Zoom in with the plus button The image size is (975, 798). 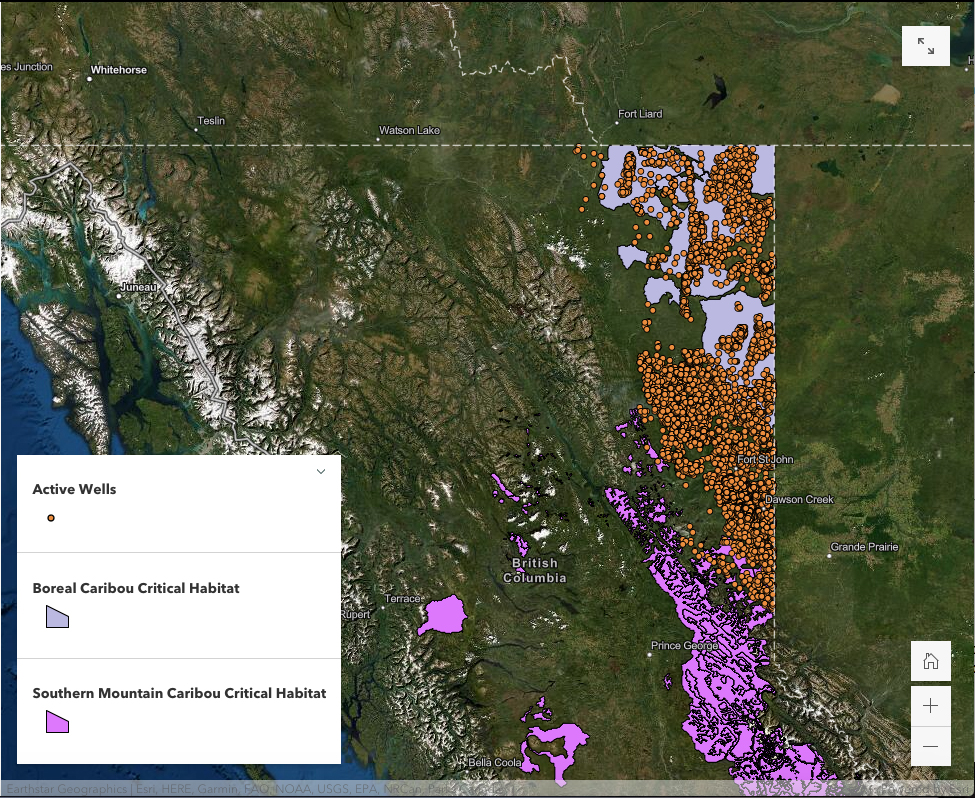[930, 705]
